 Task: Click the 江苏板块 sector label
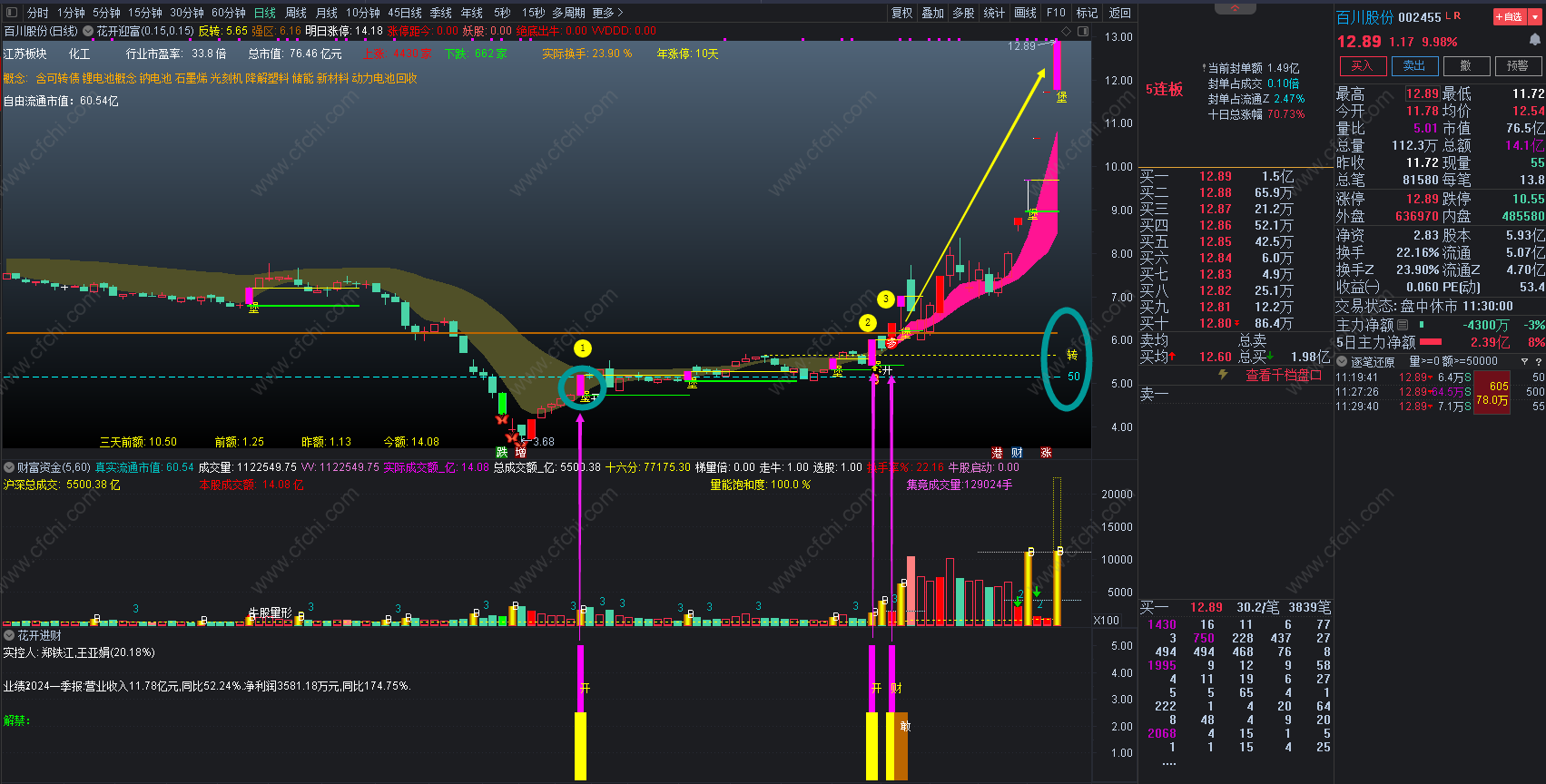pyautogui.click(x=25, y=54)
